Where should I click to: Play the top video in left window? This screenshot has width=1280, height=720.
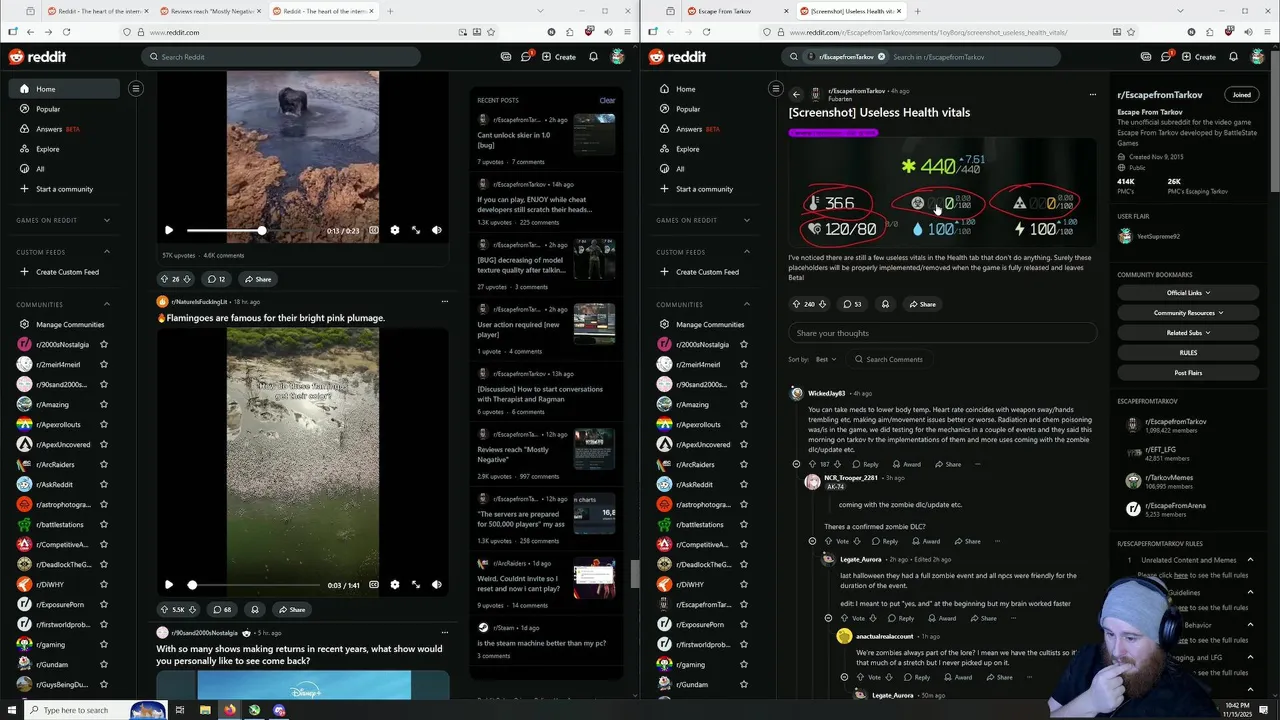coord(169,230)
